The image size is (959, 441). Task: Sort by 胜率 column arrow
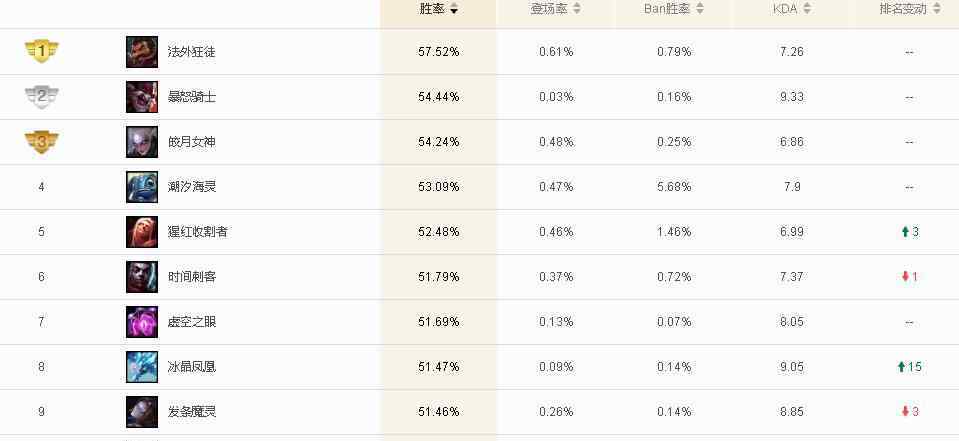tap(454, 10)
